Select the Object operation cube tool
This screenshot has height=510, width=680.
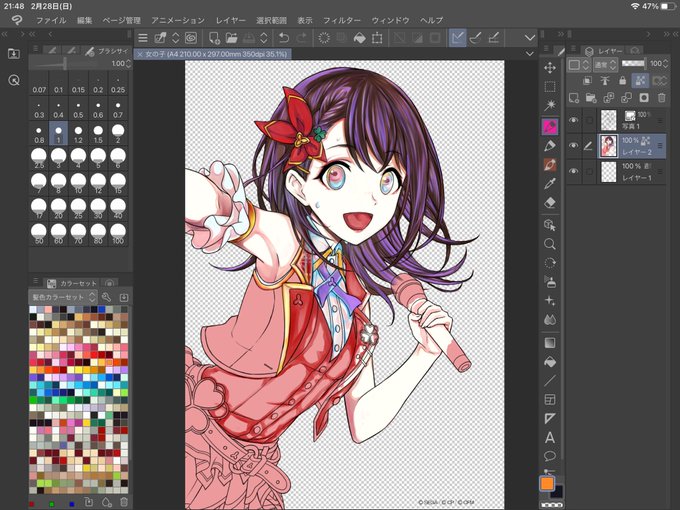click(550, 225)
